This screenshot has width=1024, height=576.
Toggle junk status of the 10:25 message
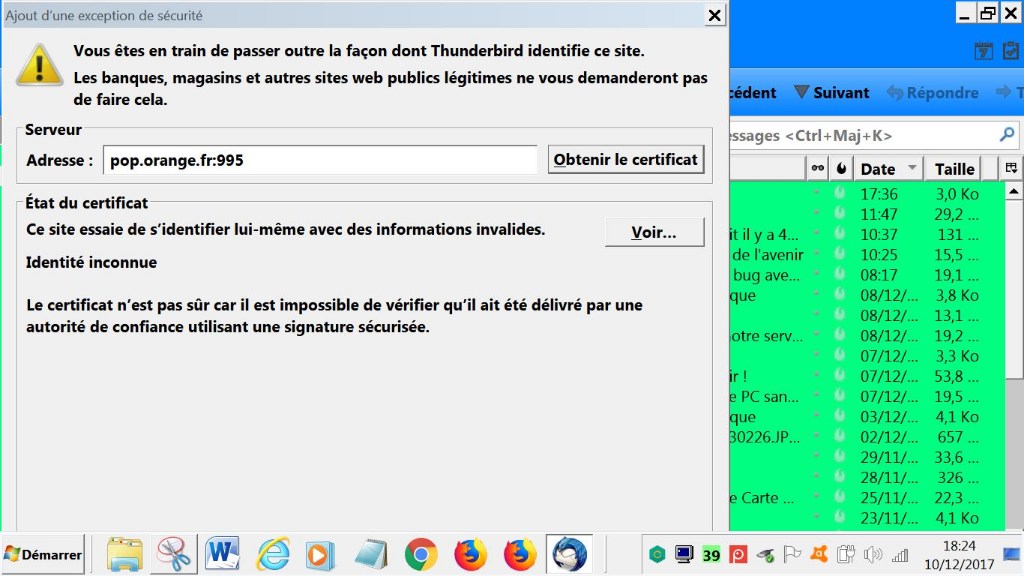coord(840,255)
